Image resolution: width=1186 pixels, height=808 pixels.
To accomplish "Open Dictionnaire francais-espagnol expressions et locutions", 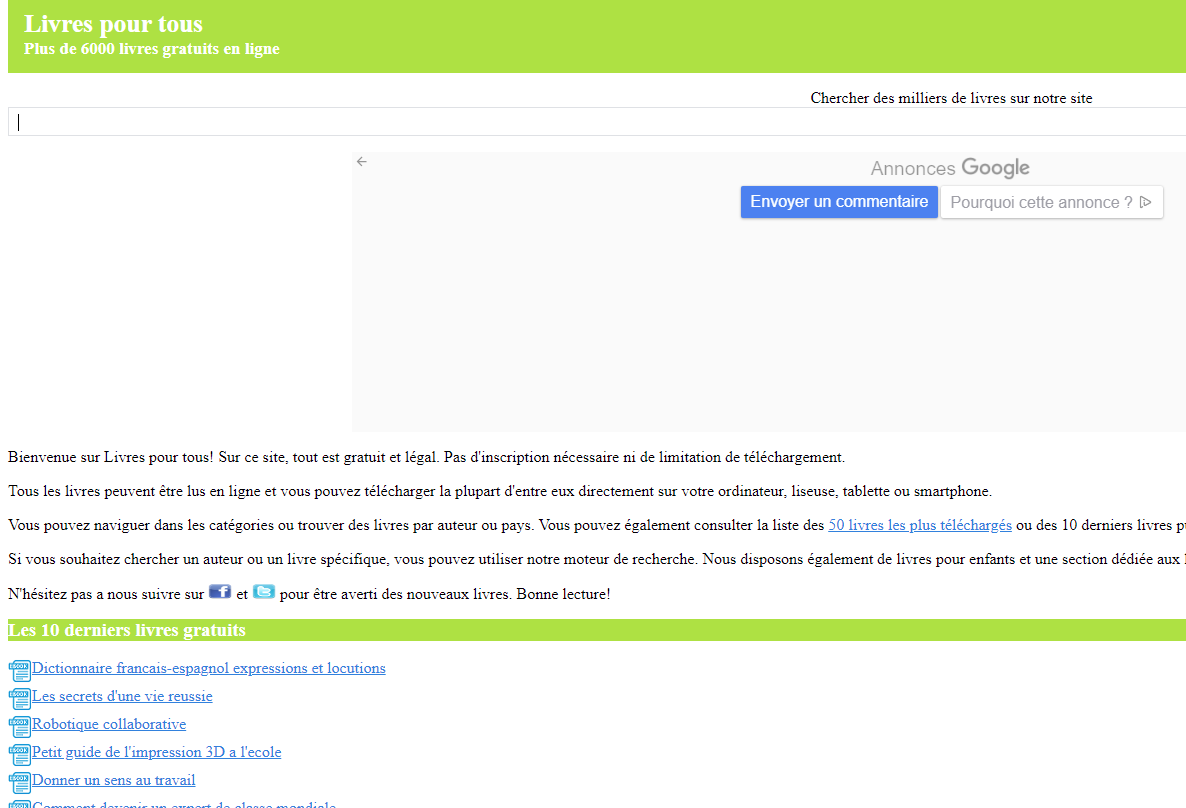I will click(208, 668).
